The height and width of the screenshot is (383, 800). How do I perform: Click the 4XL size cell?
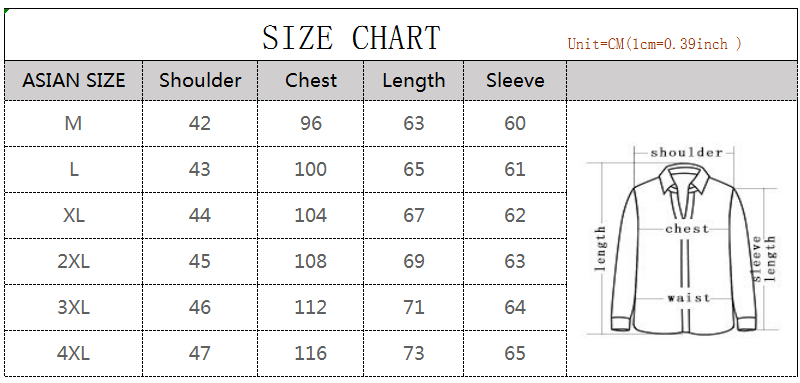click(73, 353)
